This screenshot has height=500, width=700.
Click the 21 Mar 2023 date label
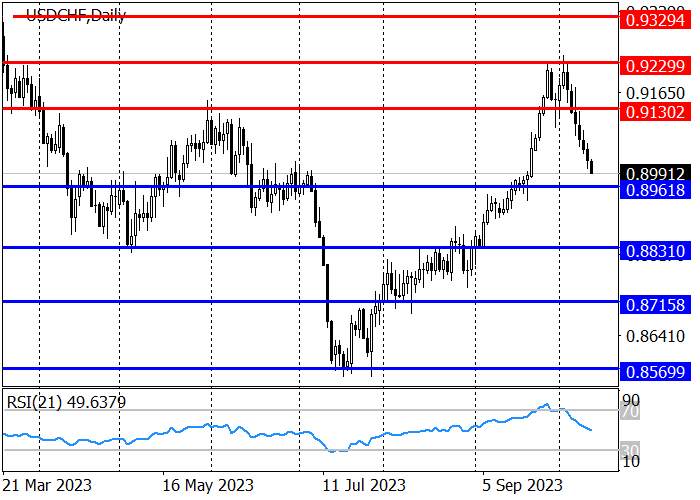click(x=47, y=485)
